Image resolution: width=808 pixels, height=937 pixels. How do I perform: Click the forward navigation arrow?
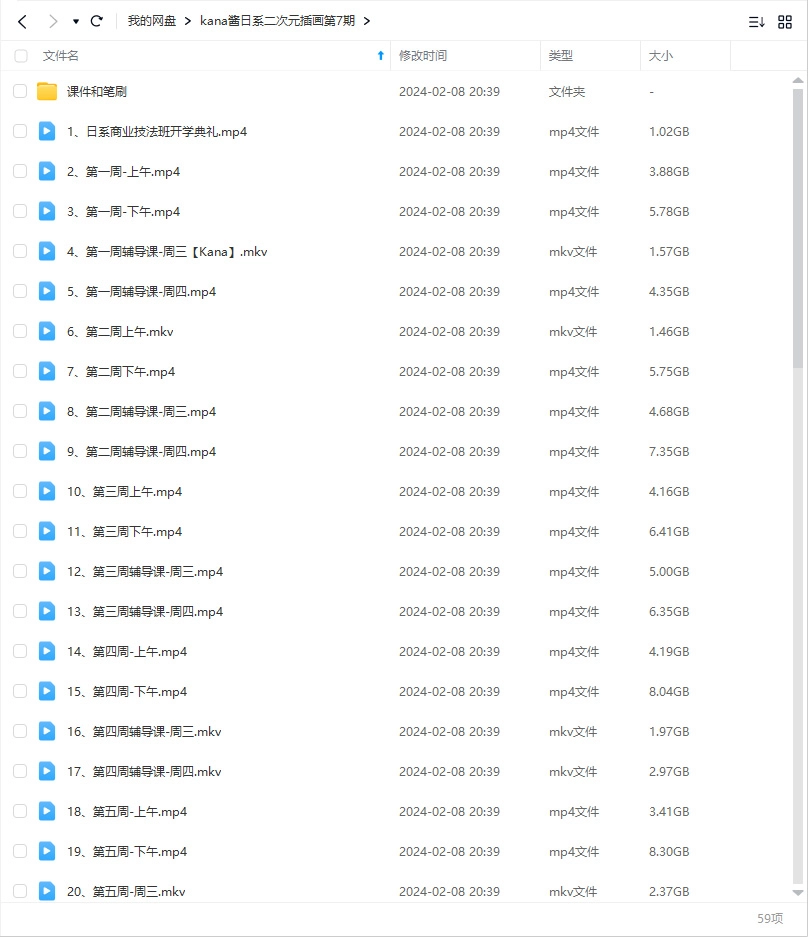(52, 21)
